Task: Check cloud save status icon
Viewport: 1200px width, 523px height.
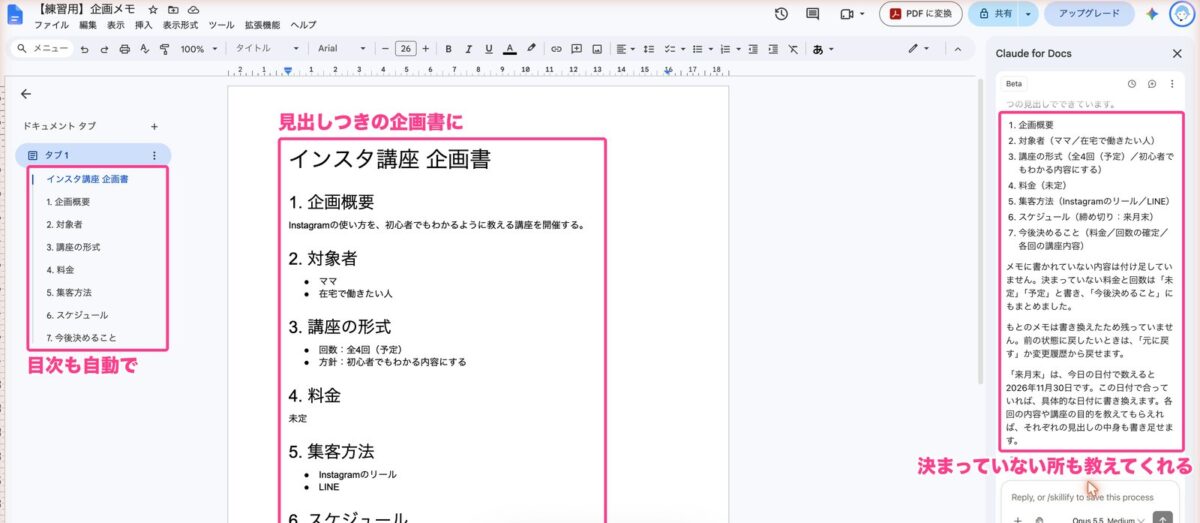Action: [x=193, y=9]
